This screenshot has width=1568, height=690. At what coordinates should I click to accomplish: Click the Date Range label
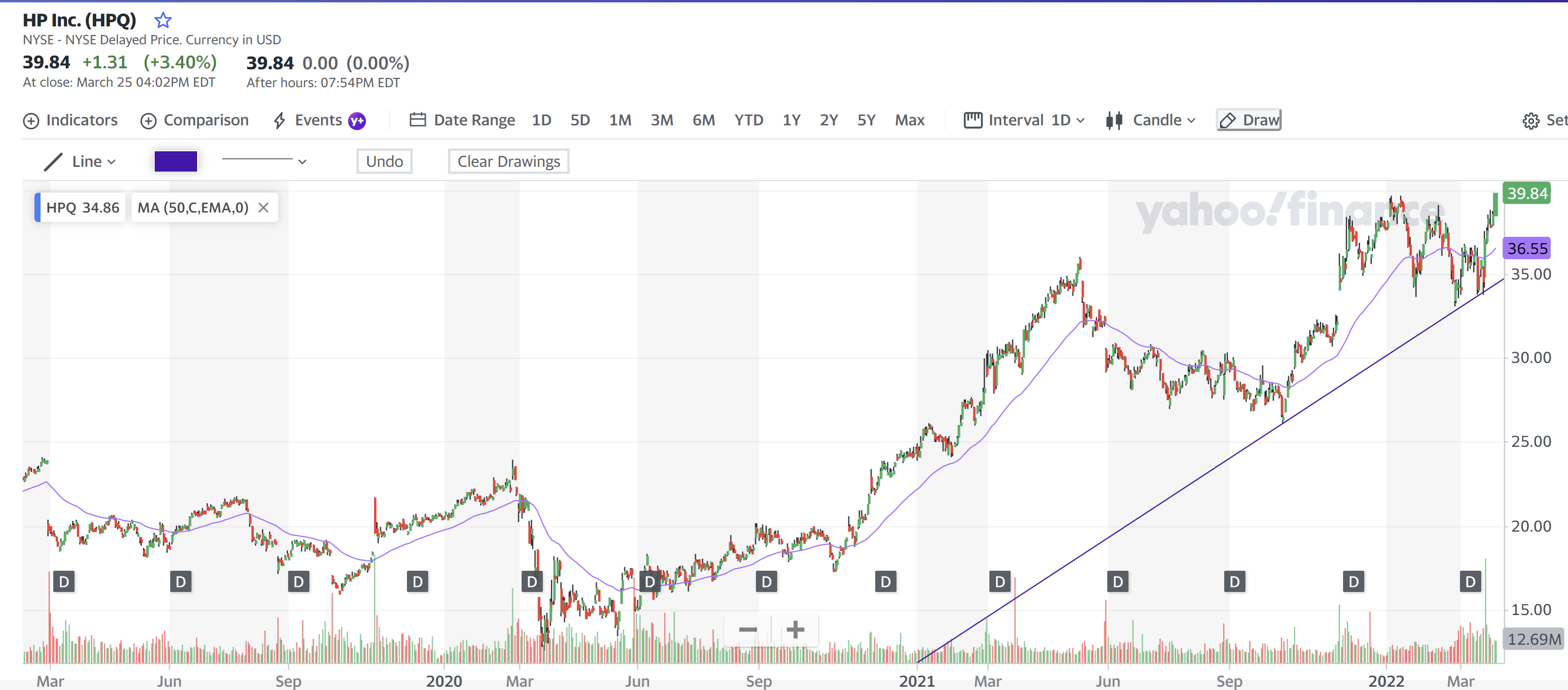pos(474,121)
